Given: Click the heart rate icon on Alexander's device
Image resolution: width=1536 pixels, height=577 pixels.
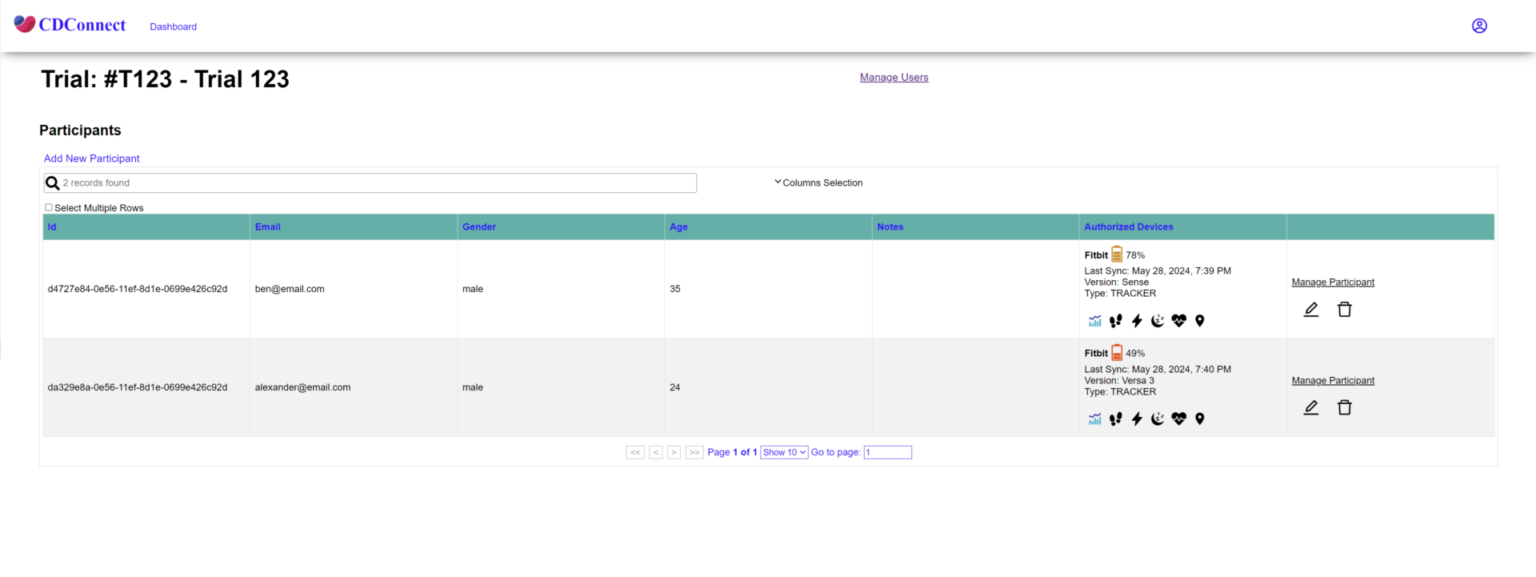Looking at the screenshot, I should (1179, 418).
